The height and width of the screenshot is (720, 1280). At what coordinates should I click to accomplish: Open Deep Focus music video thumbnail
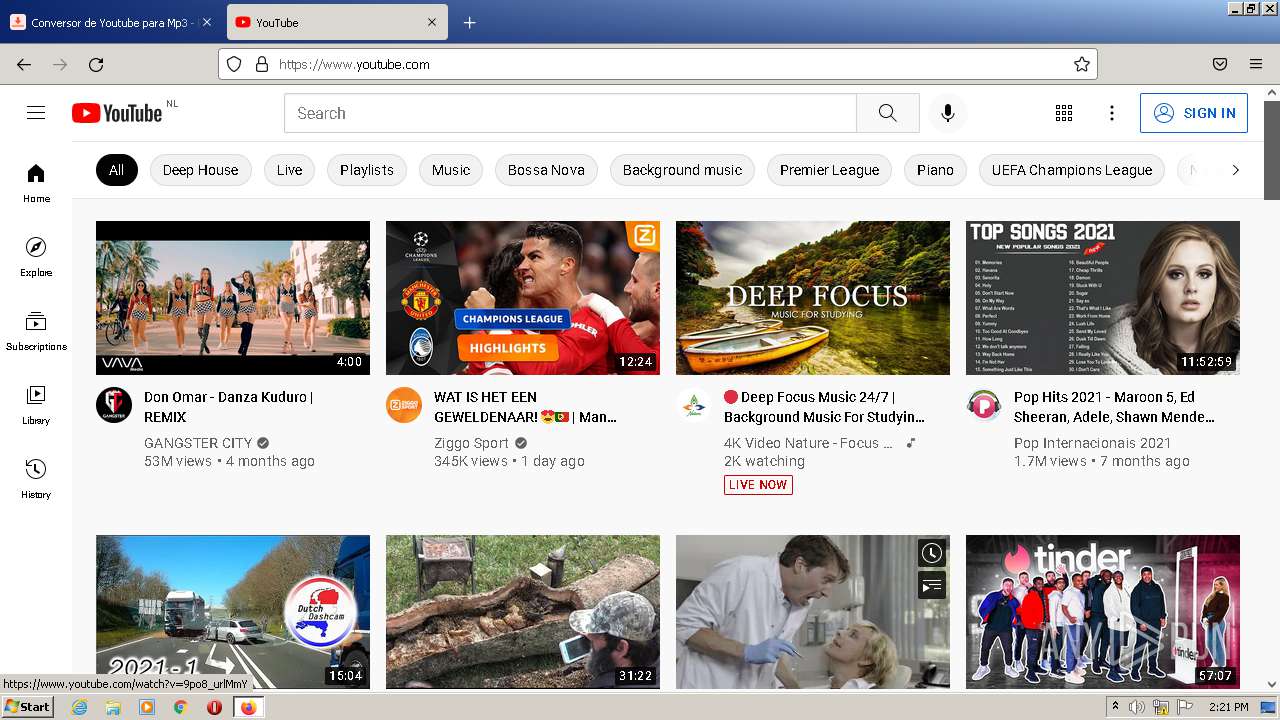tap(813, 298)
